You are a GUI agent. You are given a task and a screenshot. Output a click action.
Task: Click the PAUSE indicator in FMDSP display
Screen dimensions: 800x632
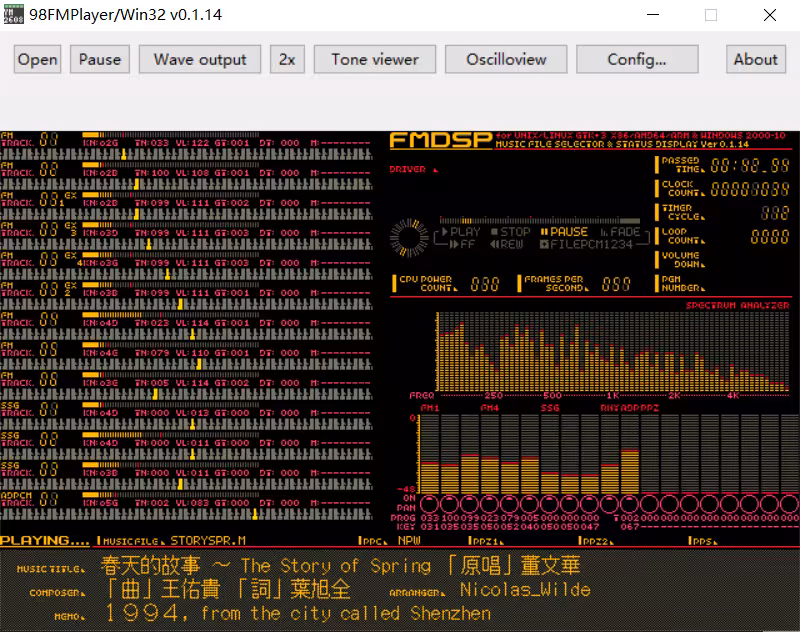click(564, 232)
